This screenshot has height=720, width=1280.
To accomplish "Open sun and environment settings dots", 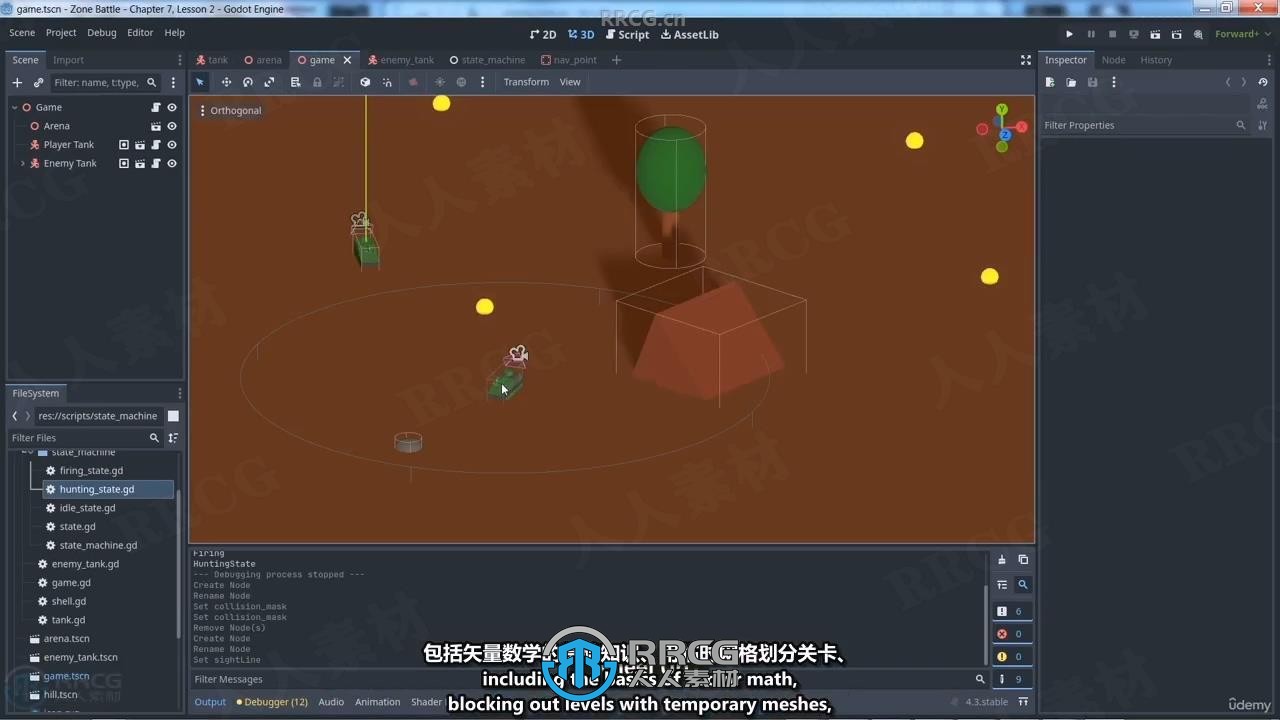I will coord(482,82).
